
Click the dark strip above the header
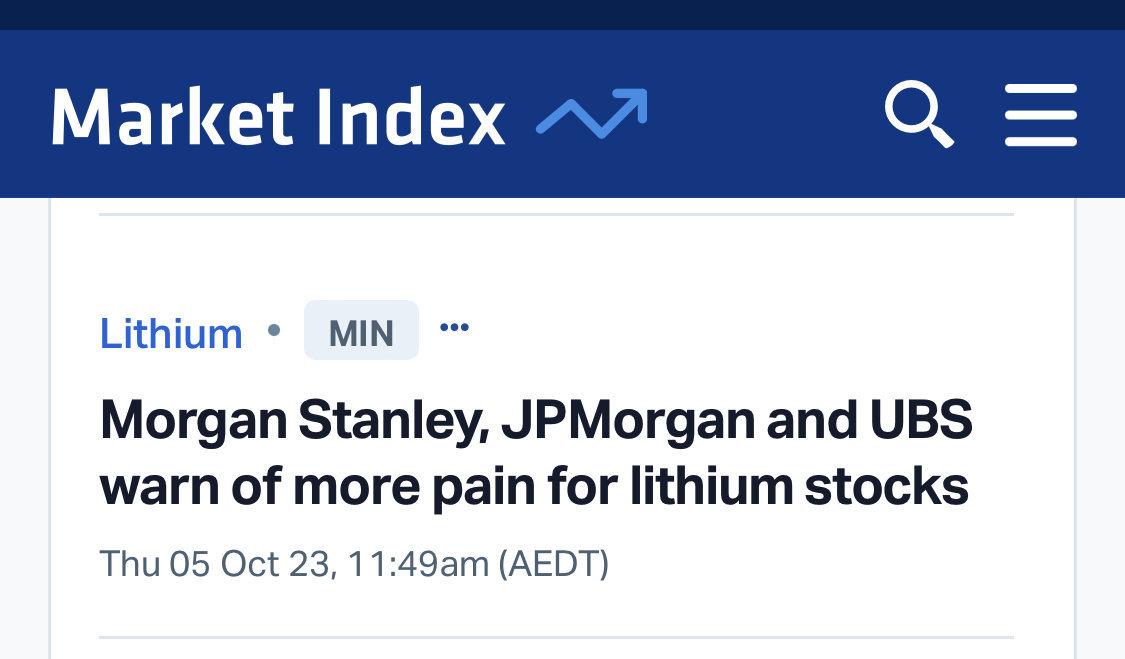562,14
